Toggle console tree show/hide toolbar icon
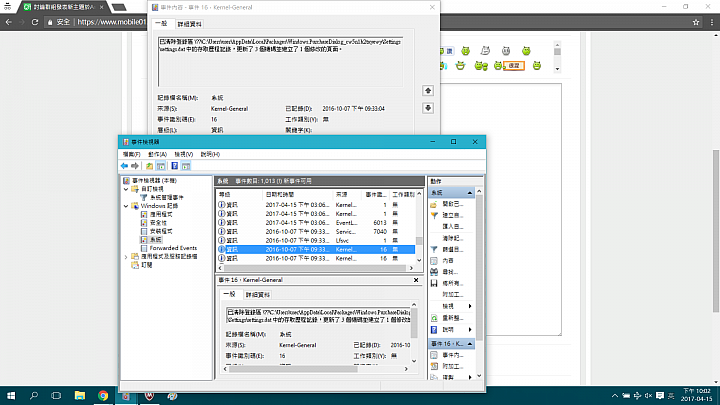Viewport: 720px width, 405px height. 161,166
